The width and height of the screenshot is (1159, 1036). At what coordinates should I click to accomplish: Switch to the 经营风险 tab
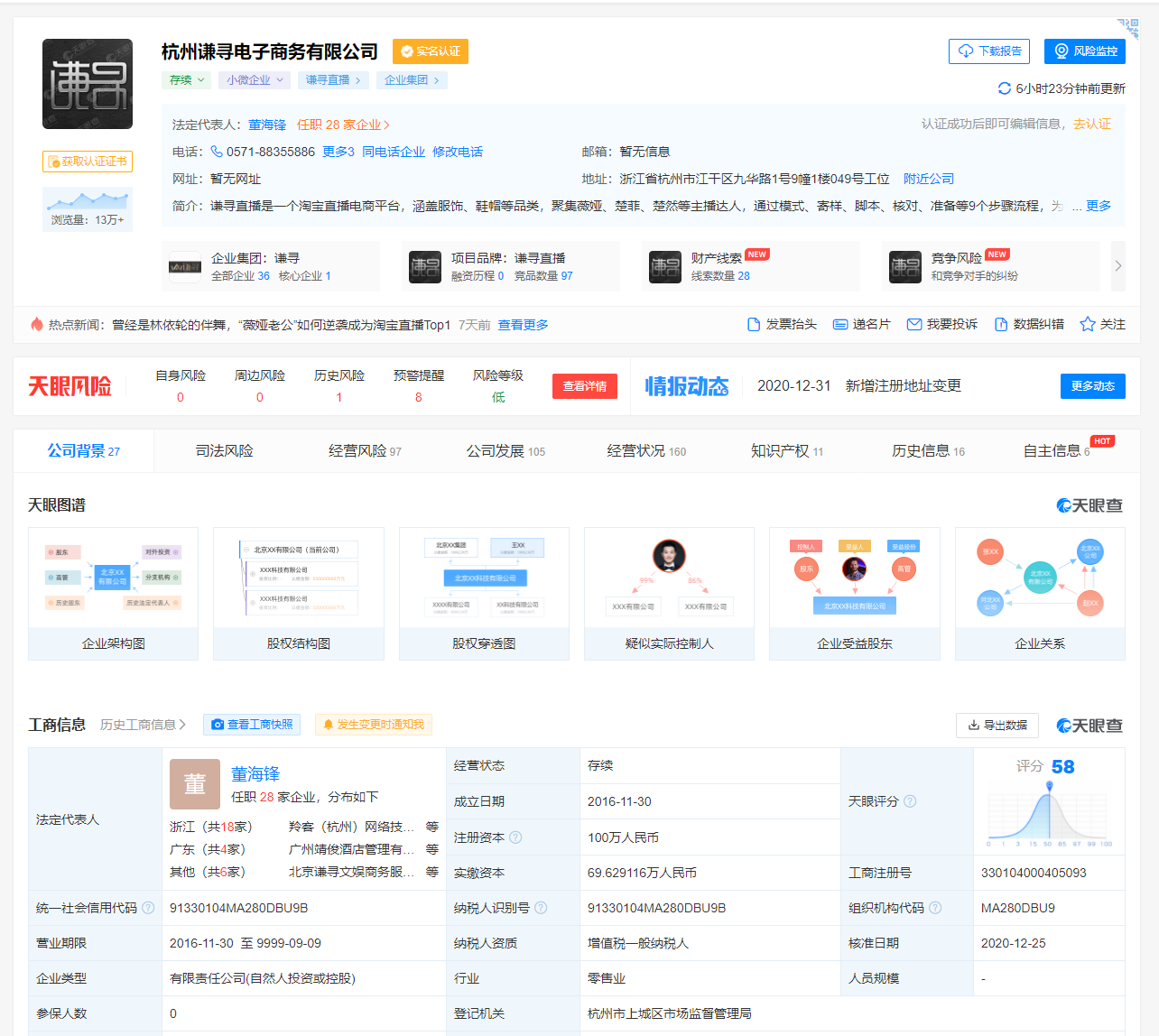pos(365,451)
